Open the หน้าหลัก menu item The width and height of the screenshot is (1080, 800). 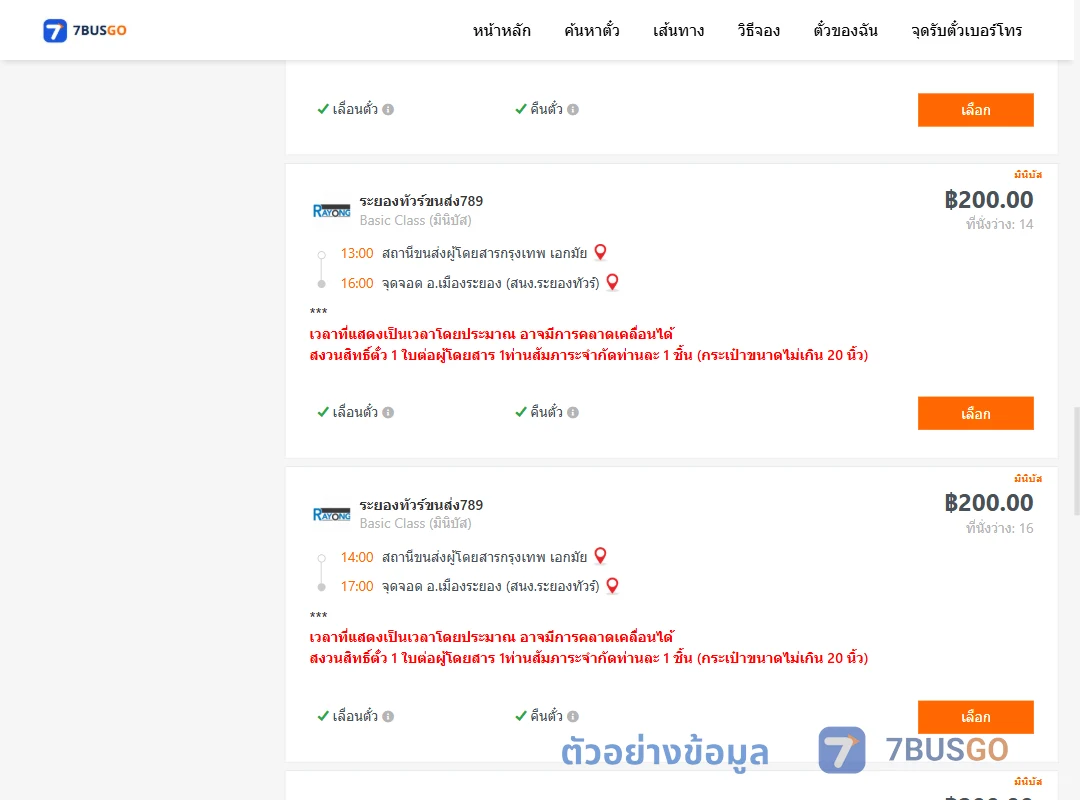501,30
